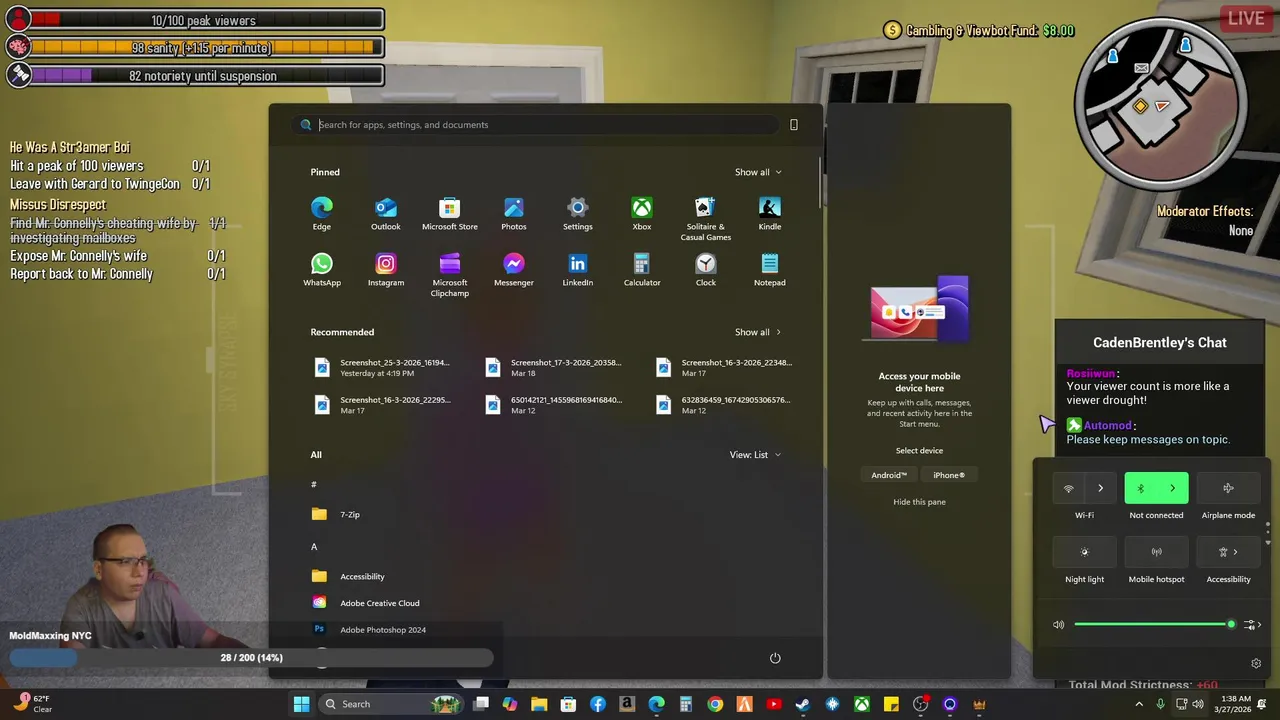Jump to the # letter header
1280x720 pixels.
(314, 485)
